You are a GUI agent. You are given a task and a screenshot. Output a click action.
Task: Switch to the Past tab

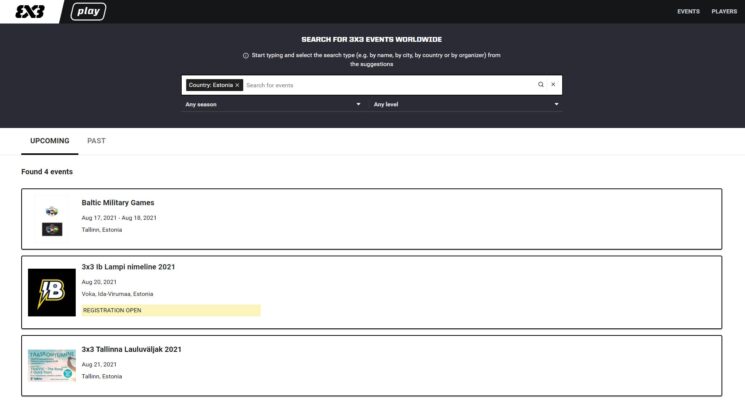pos(96,141)
